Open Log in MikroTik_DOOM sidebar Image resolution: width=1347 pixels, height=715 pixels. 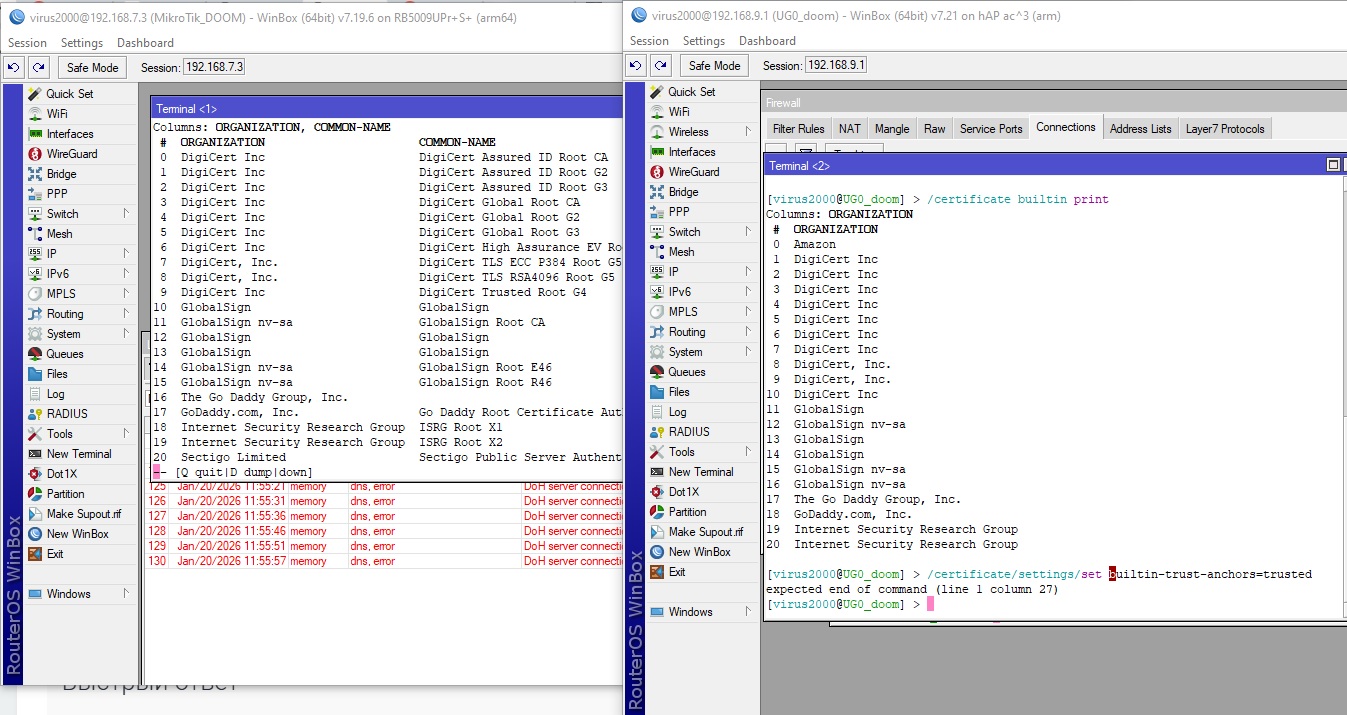pos(55,394)
